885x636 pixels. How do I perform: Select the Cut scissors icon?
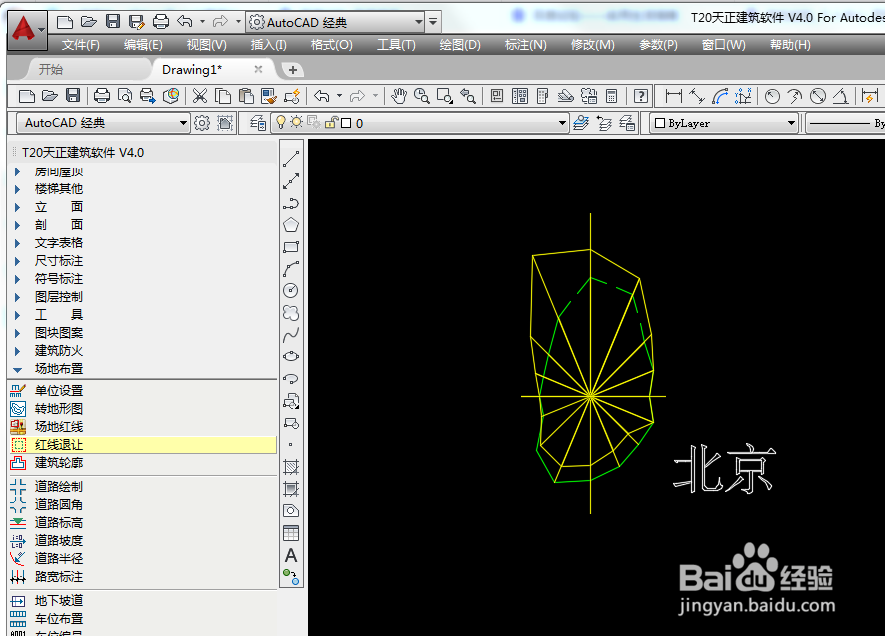tap(199, 96)
